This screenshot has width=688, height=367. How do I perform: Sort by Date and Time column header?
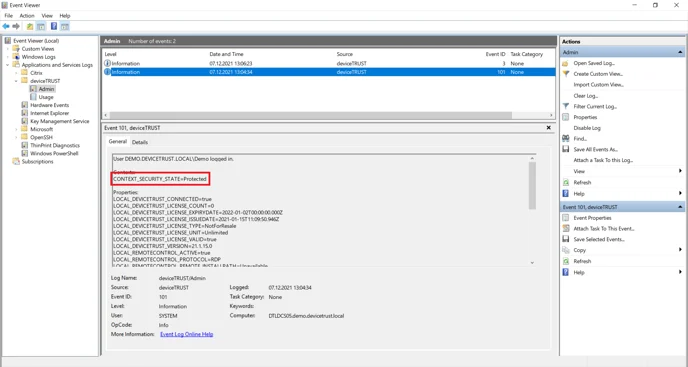(226, 54)
